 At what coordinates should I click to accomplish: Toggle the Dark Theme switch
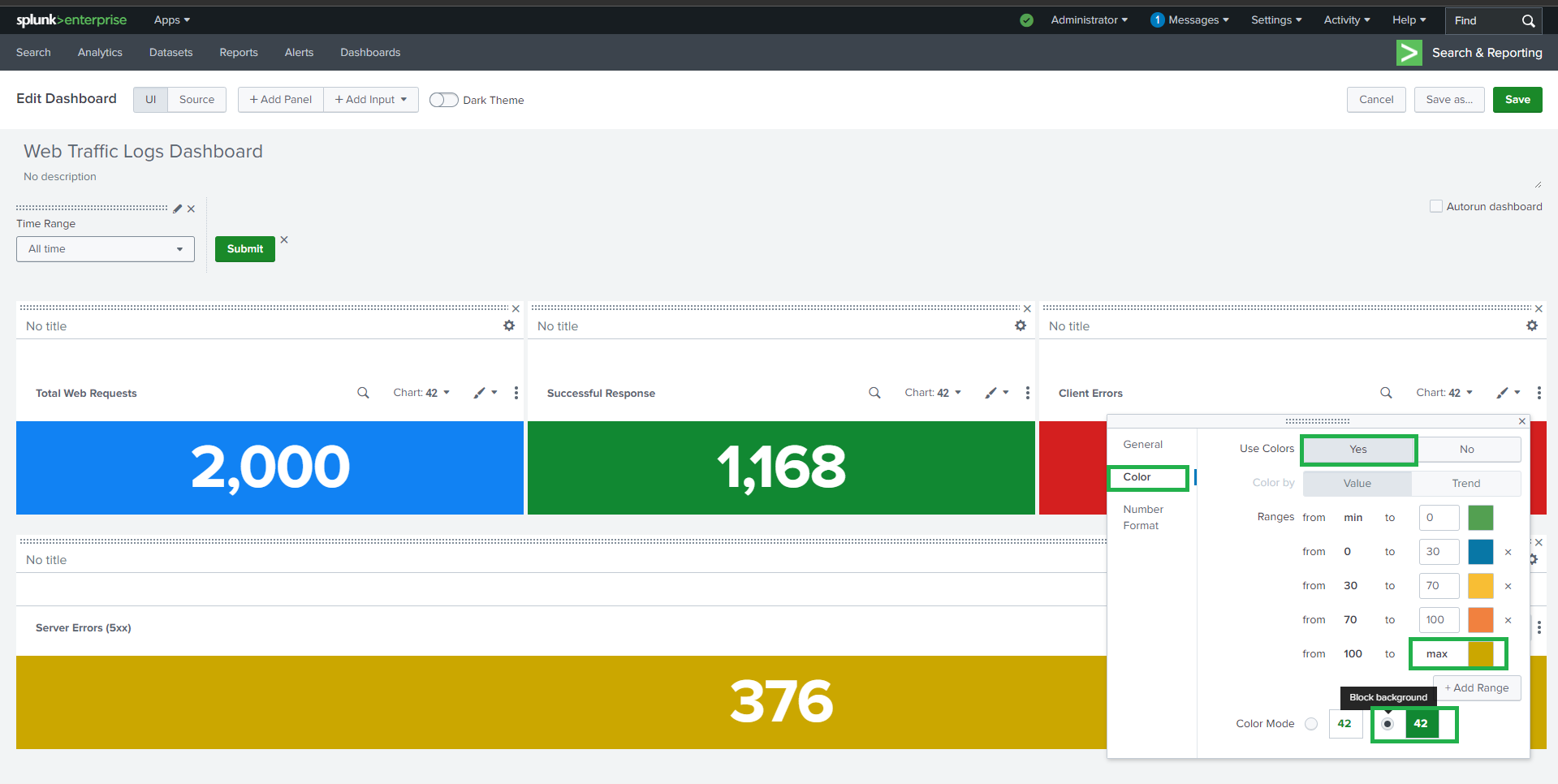tap(443, 100)
